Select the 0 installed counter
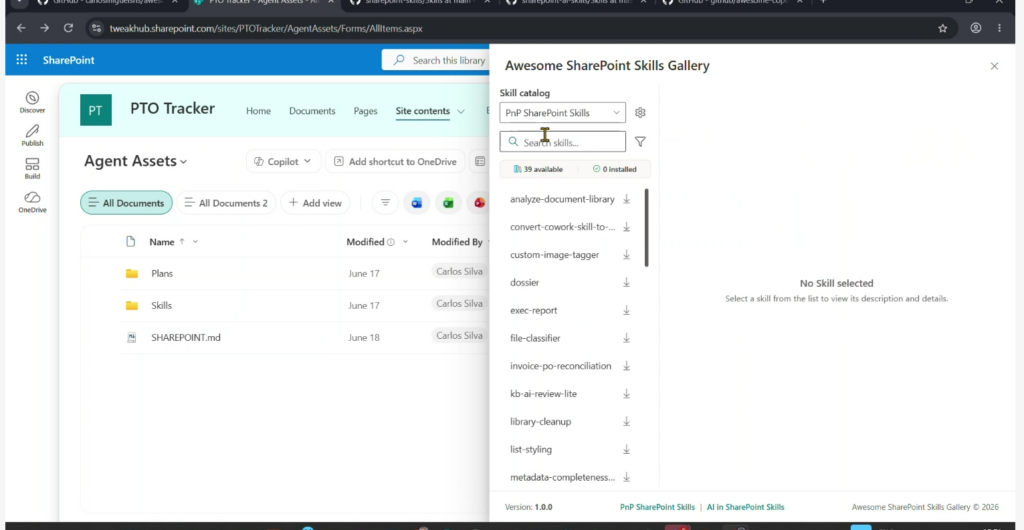1024x530 pixels. coord(615,169)
